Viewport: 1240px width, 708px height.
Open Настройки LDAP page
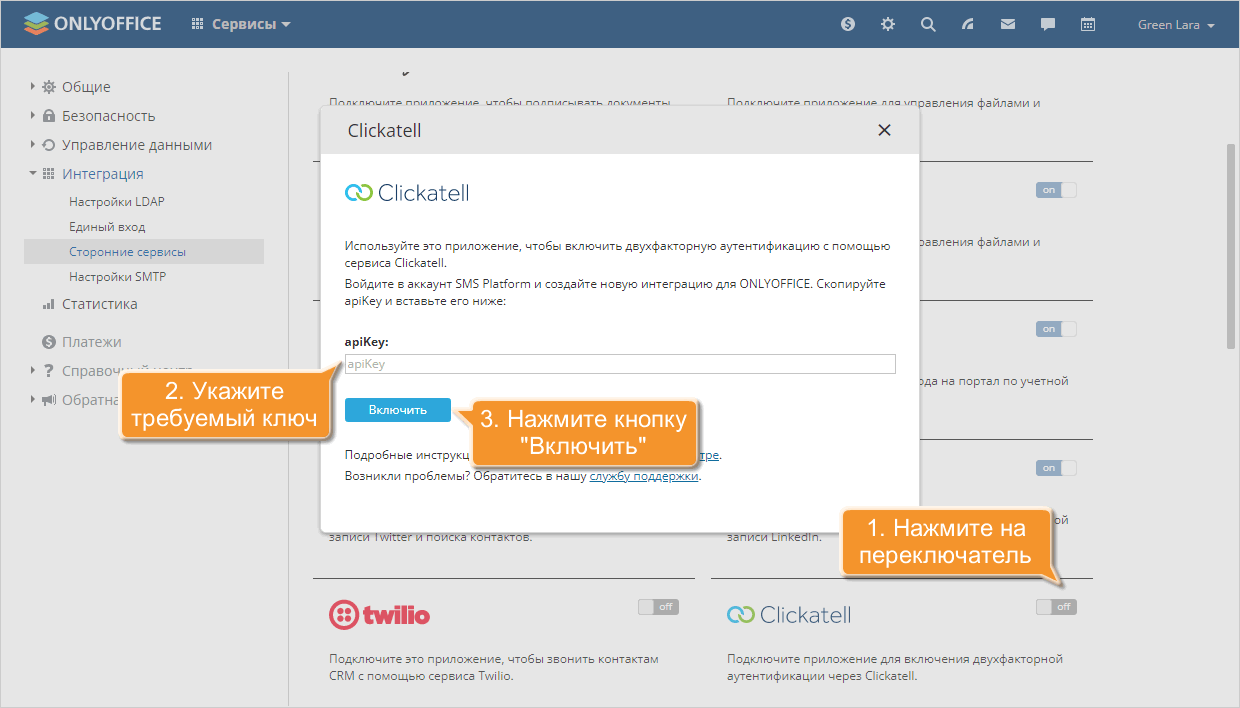tap(117, 202)
